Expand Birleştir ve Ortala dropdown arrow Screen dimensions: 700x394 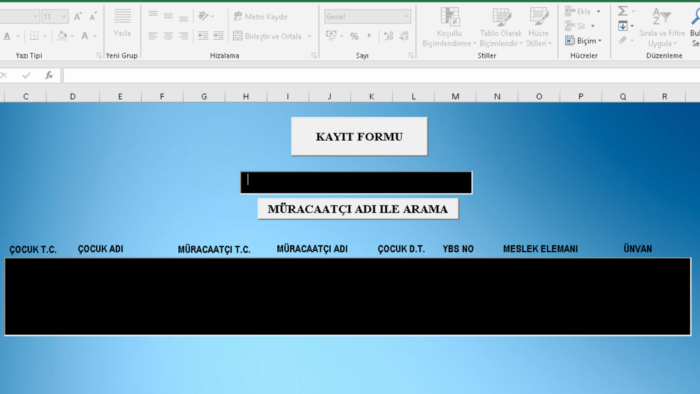click(x=309, y=36)
